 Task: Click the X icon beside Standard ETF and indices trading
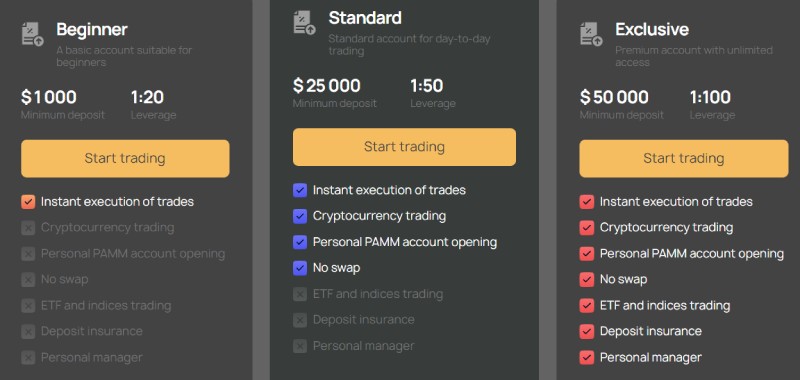(300, 294)
